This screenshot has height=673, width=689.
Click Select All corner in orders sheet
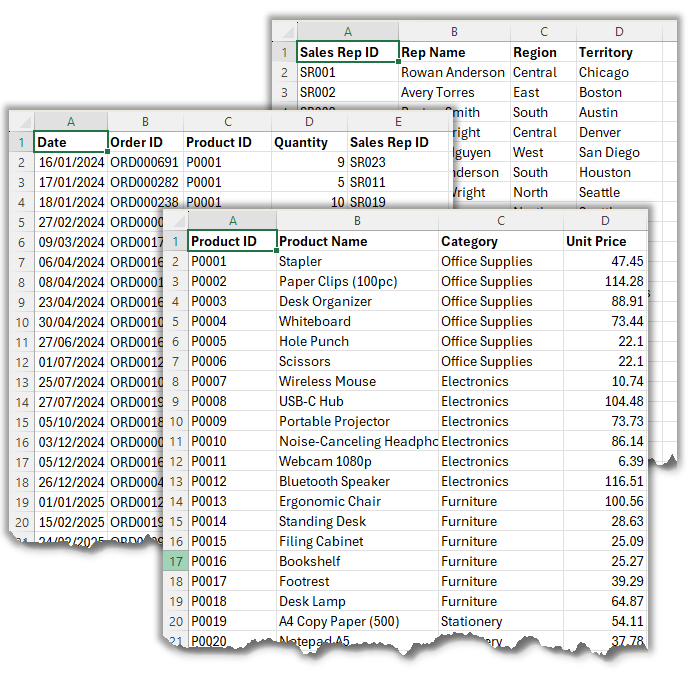point(22,122)
